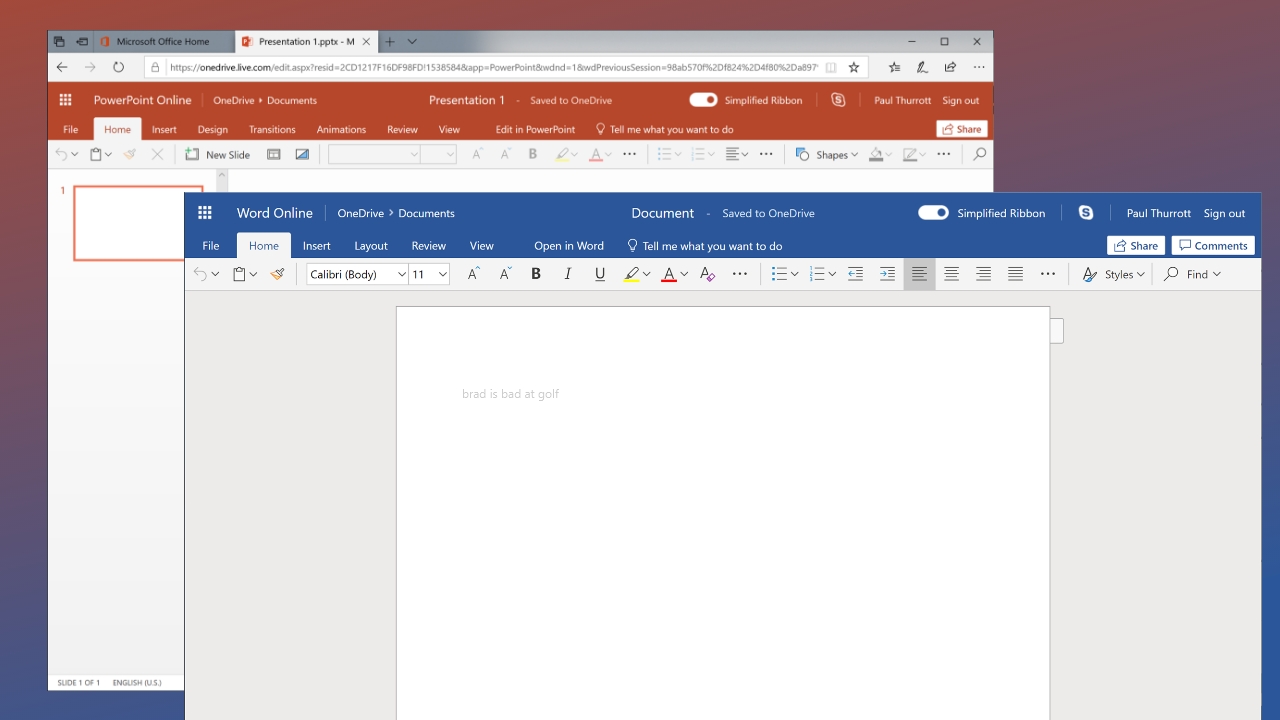Screen dimensions: 1280x720
Task: Open Skype icon in Word header
Action: click(1086, 213)
